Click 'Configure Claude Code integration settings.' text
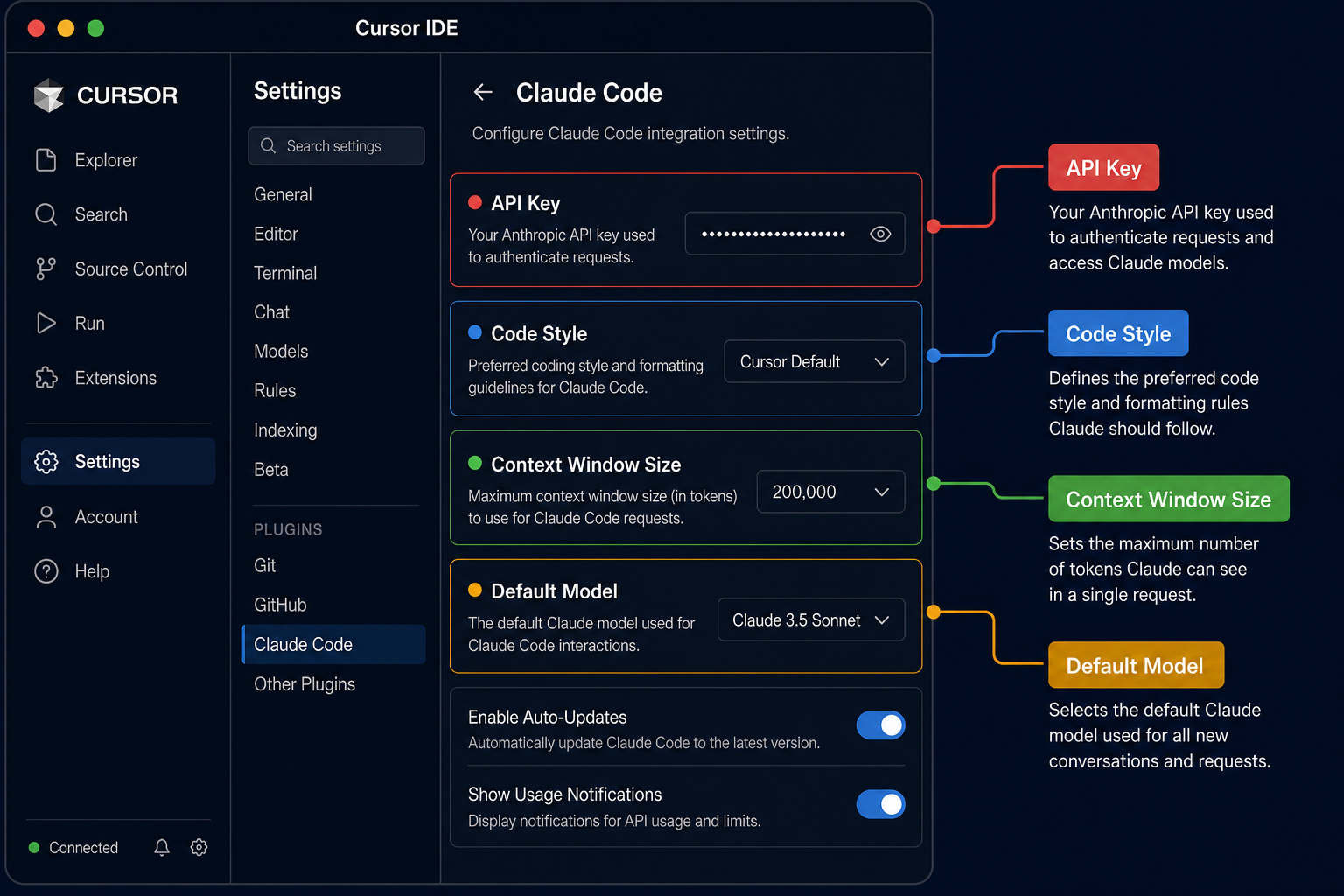Viewport: 1344px width, 896px height. tap(631, 133)
